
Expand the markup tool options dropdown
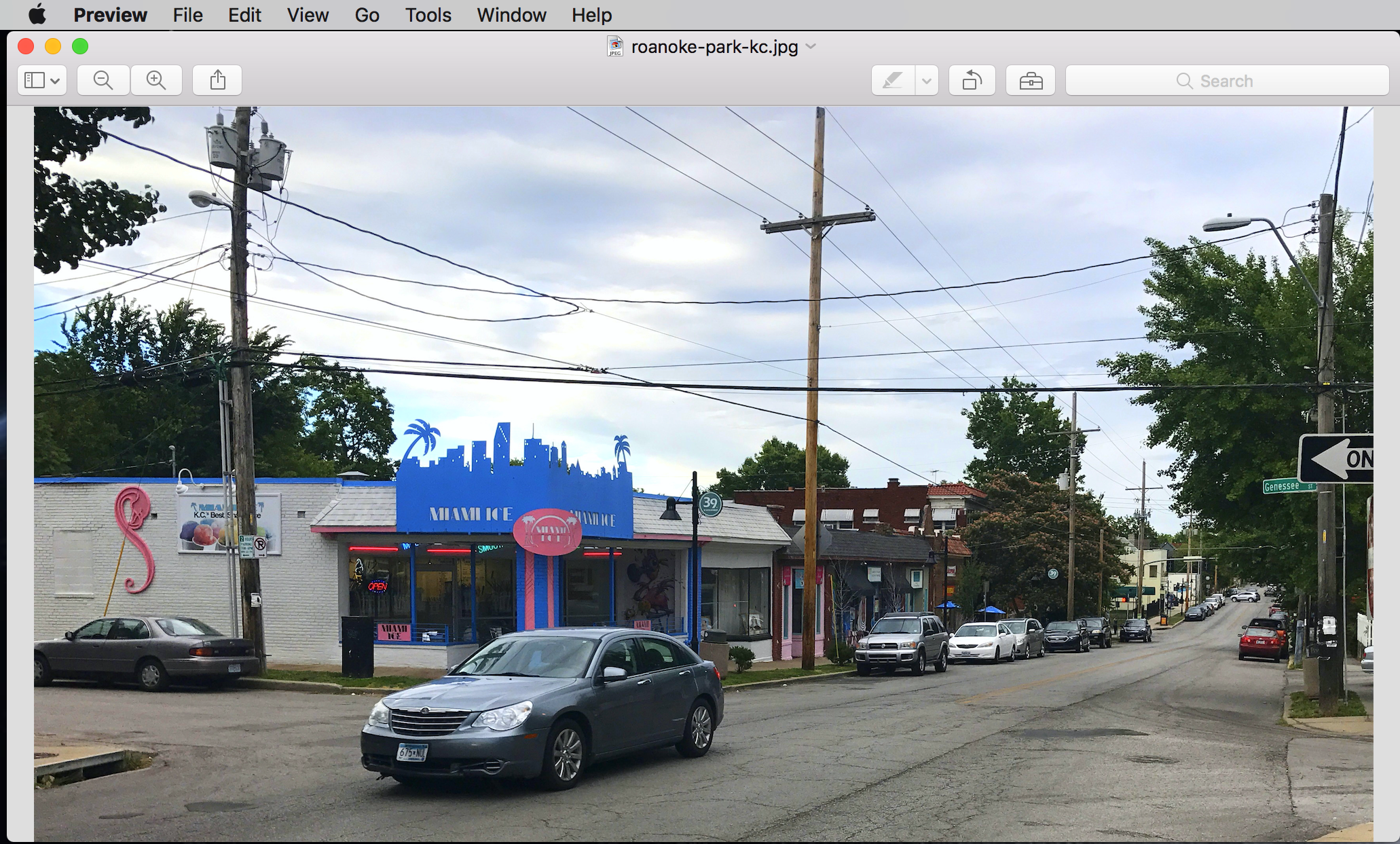pyautogui.click(x=924, y=79)
